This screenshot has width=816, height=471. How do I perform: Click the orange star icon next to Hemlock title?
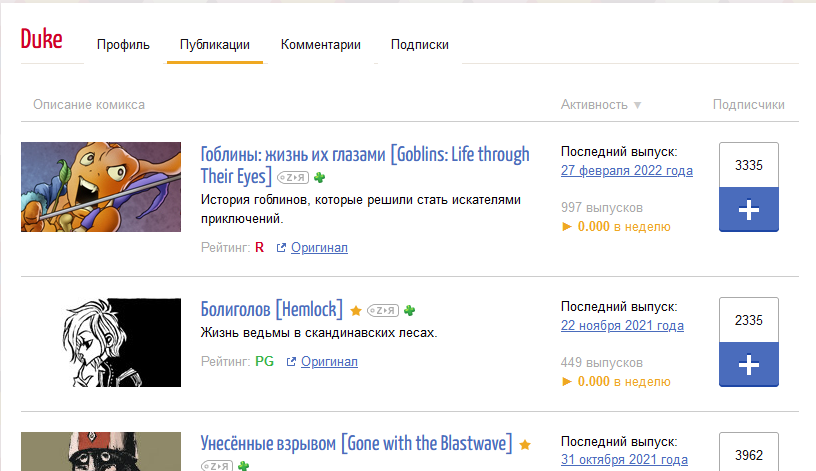coord(356,311)
